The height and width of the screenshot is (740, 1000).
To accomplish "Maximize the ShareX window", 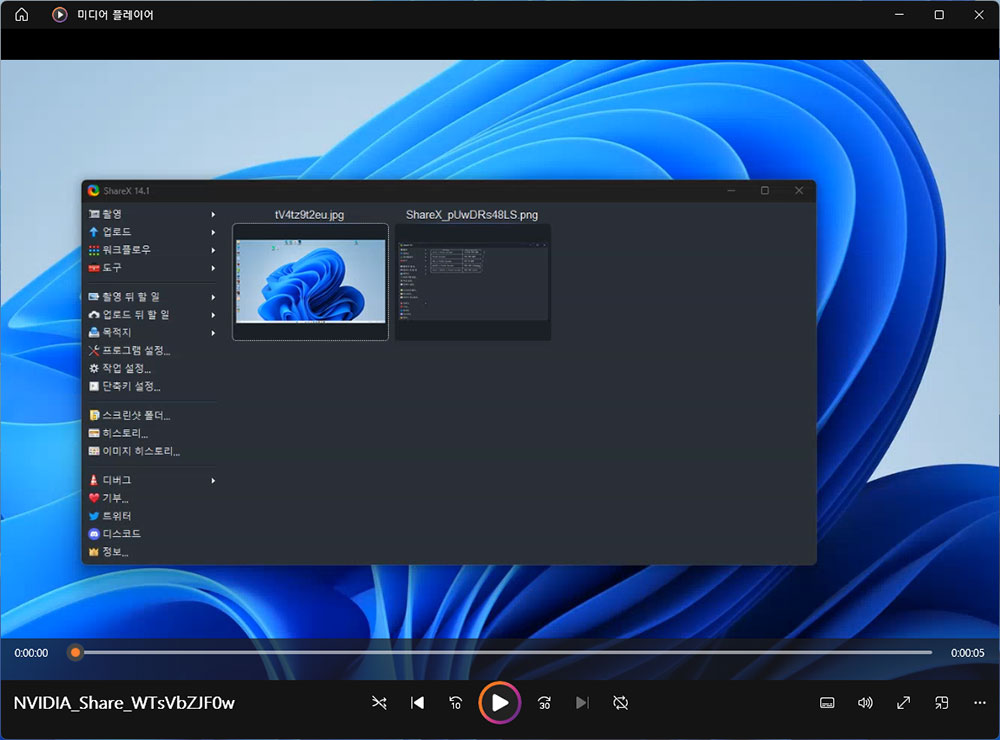I will [x=765, y=191].
